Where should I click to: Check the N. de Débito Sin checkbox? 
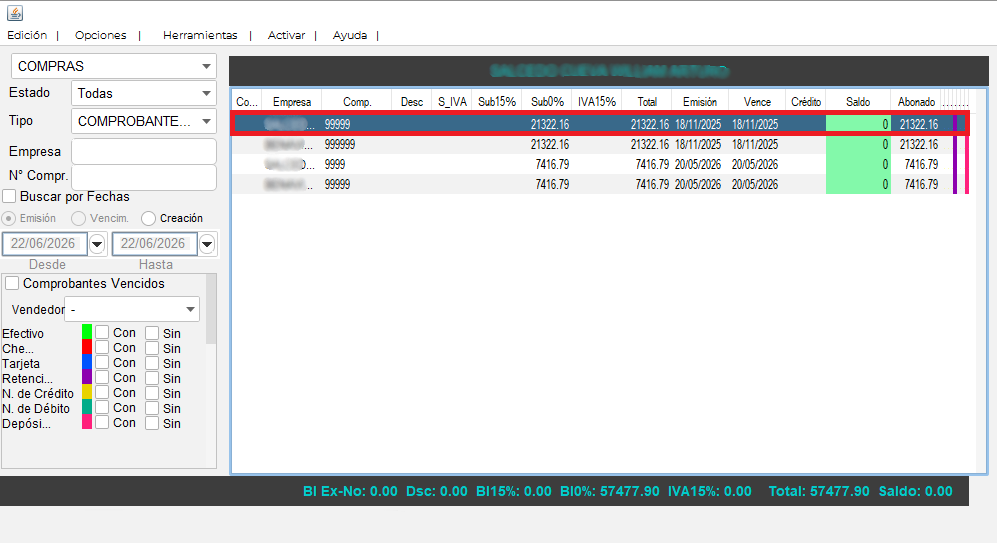point(152,408)
